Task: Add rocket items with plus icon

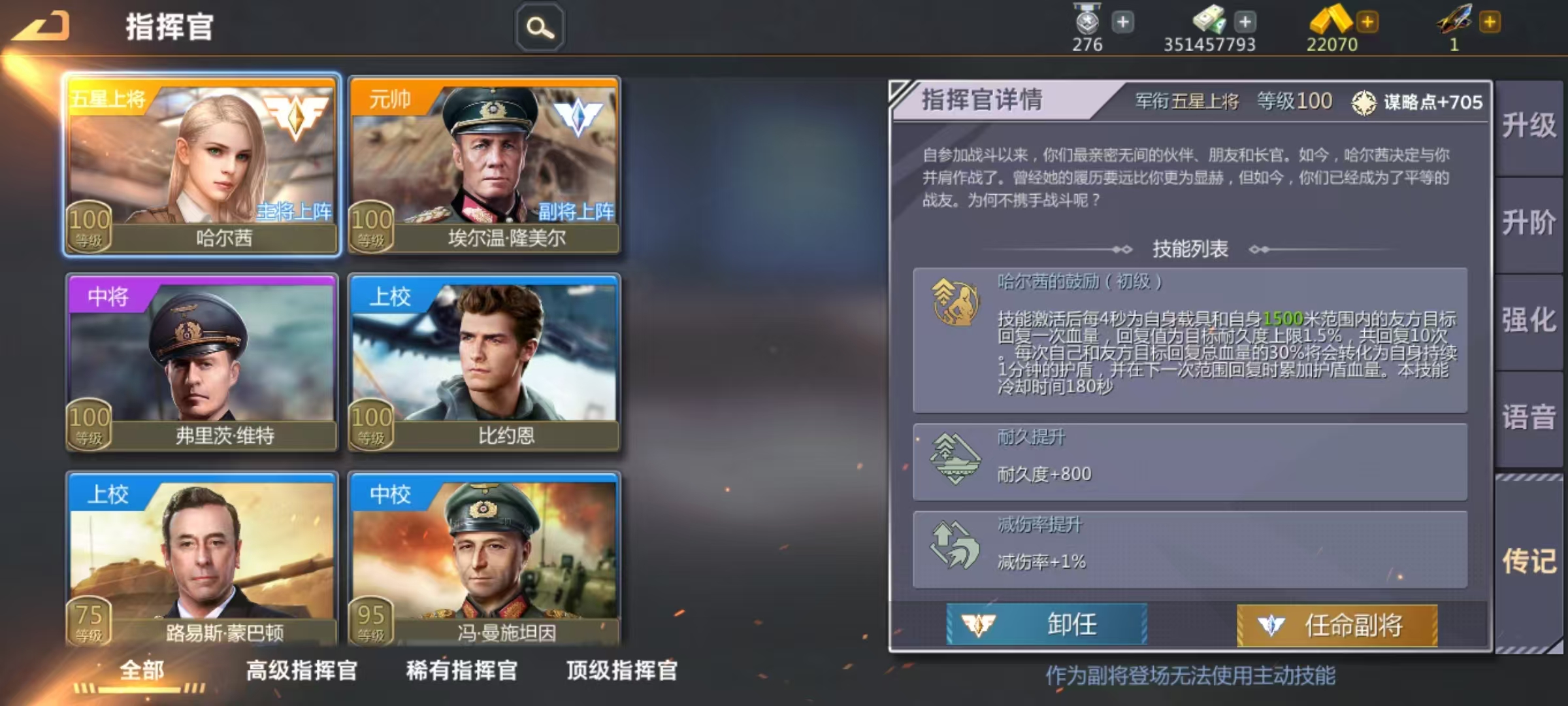Action: tap(1490, 22)
